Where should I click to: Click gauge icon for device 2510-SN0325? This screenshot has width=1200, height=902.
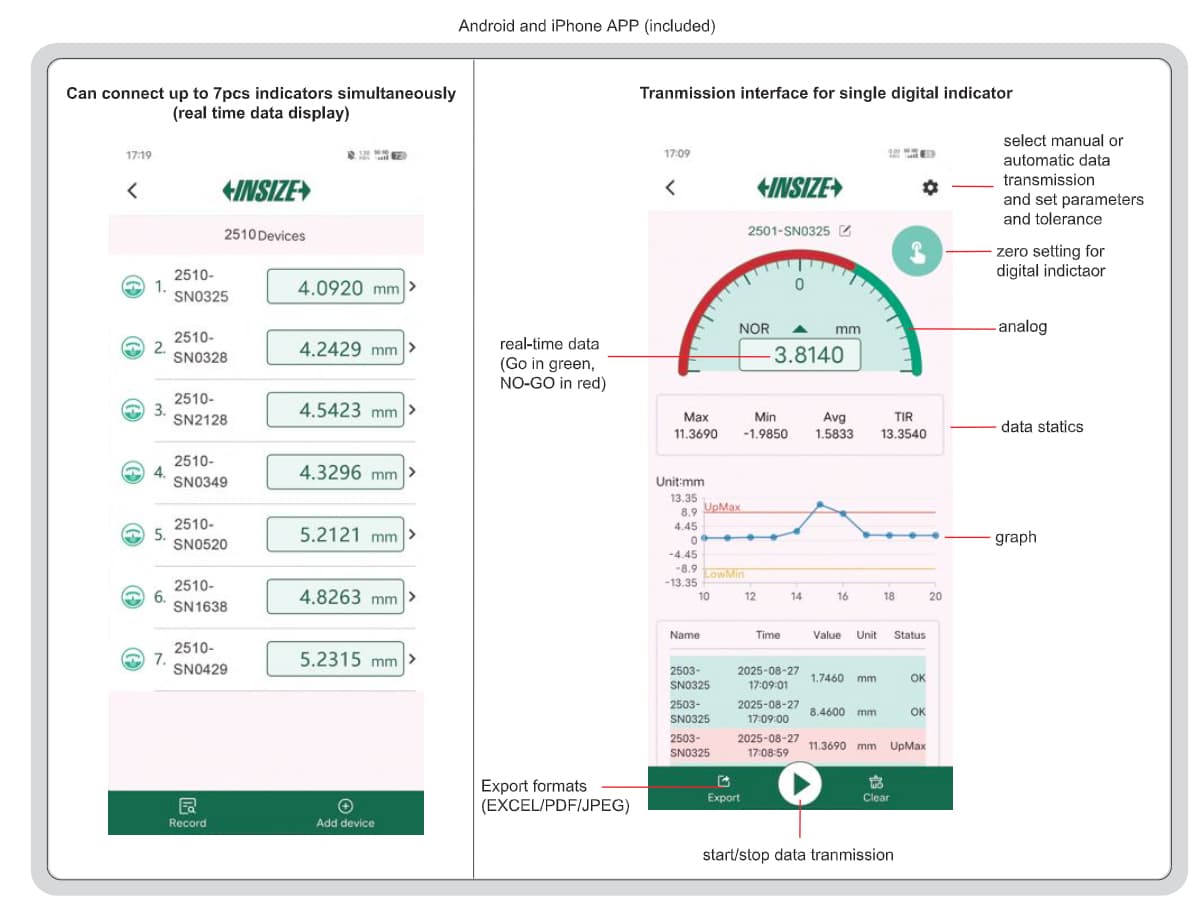point(132,286)
